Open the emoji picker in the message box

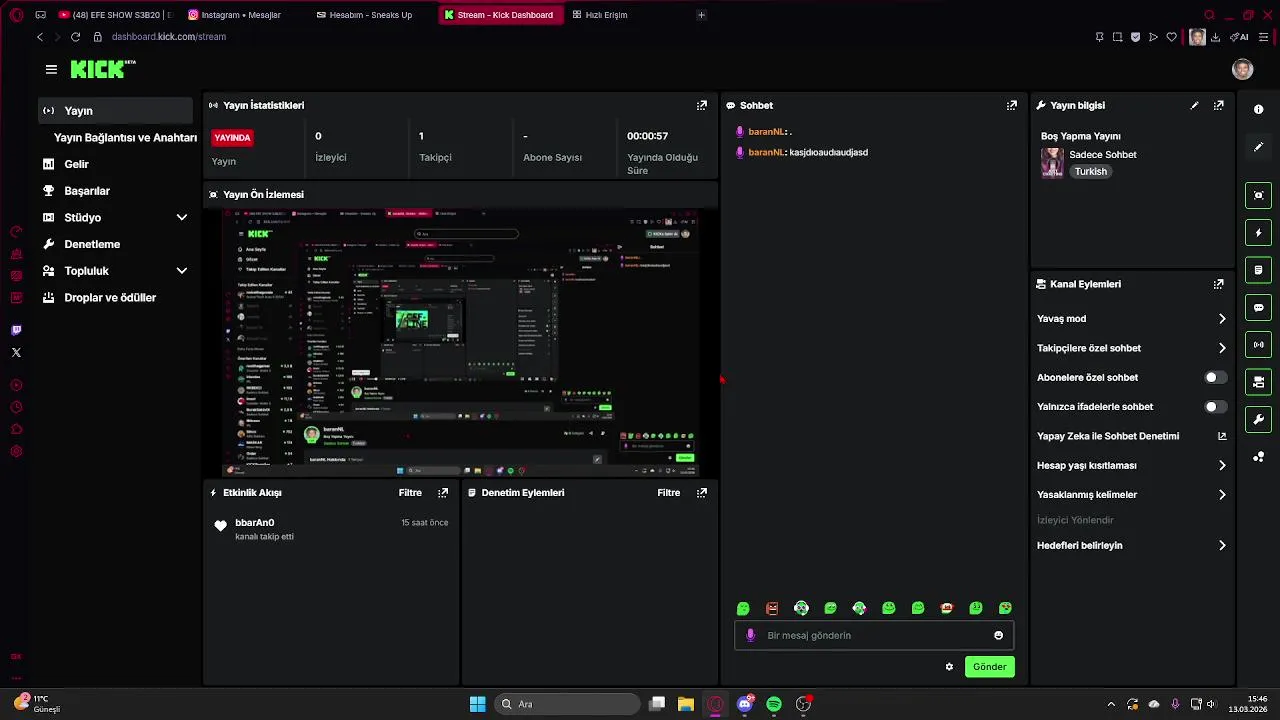click(x=998, y=635)
